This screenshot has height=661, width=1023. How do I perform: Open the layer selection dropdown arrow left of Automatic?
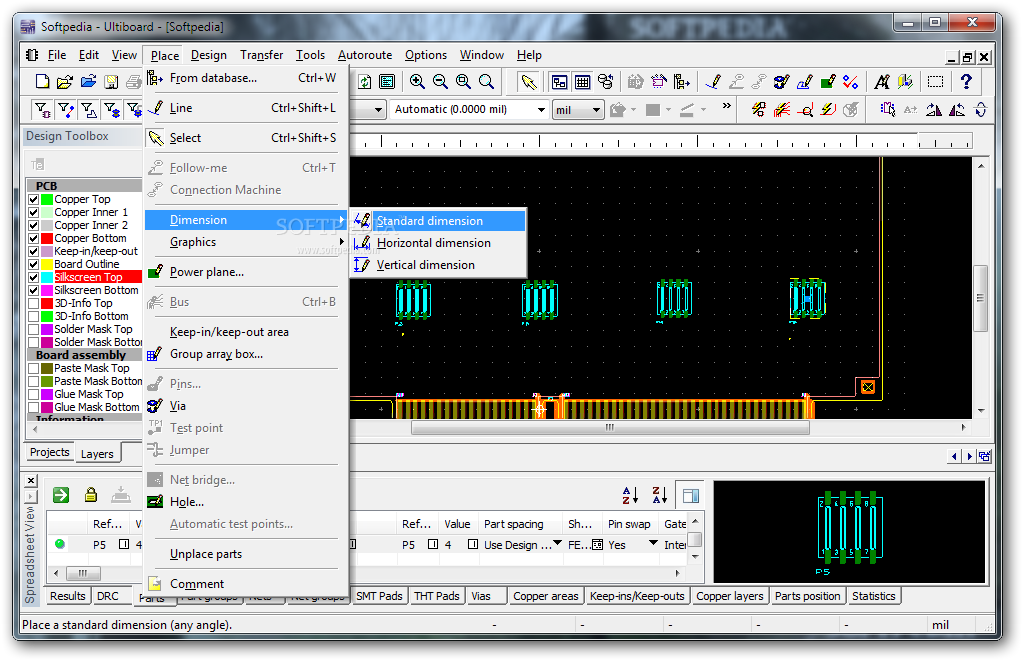[378, 110]
